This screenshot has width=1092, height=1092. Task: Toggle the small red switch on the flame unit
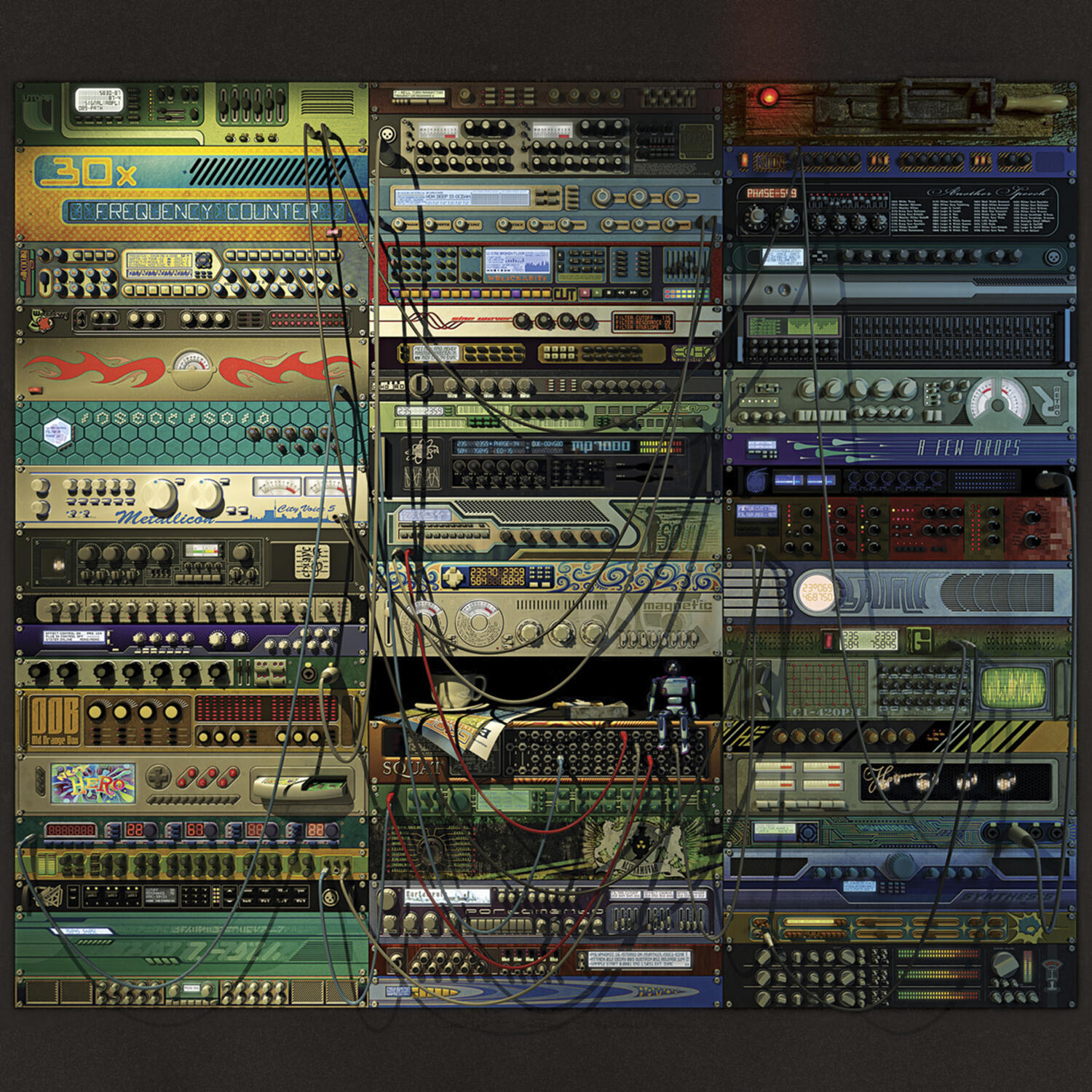tap(35, 391)
